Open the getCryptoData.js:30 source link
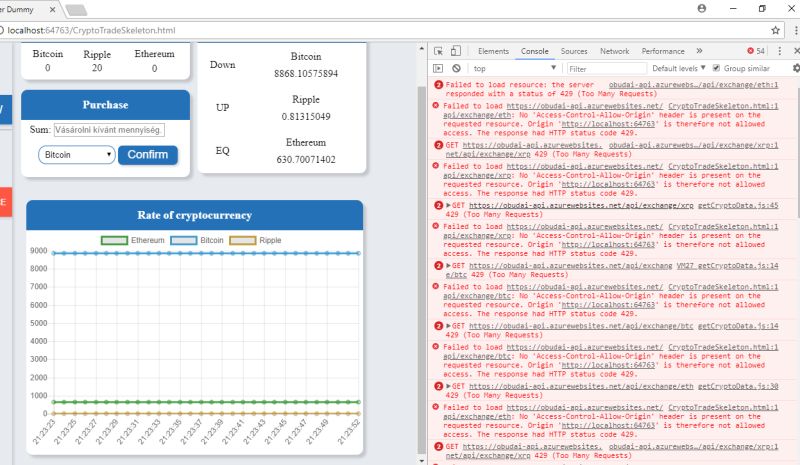 (738, 386)
